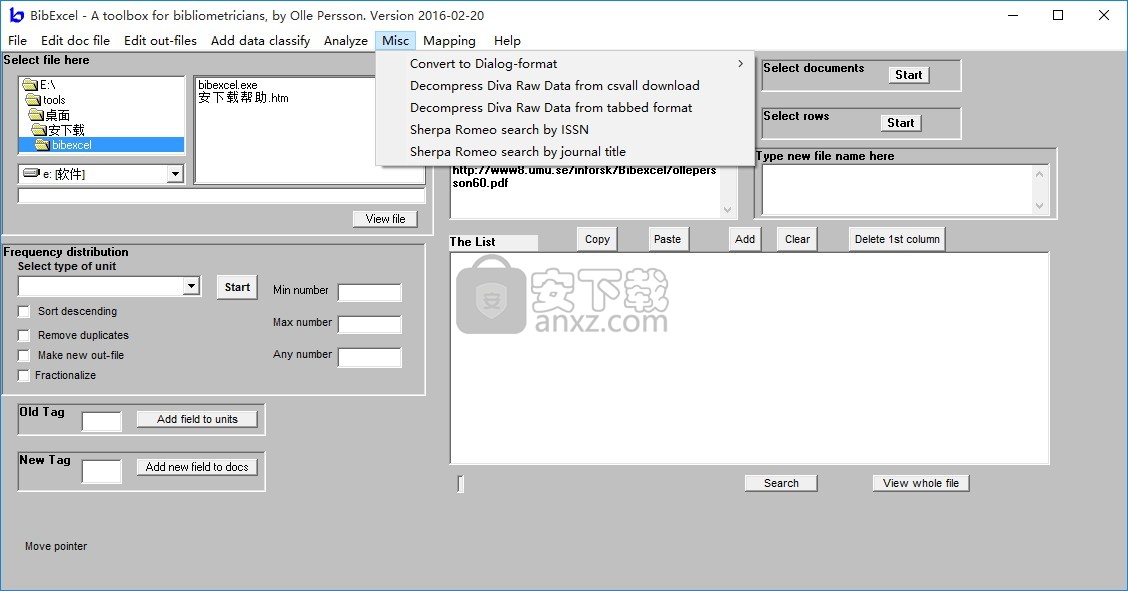The image size is (1128, 591).
Task: Click Add new field to docs button
Action: pos(197,467)
